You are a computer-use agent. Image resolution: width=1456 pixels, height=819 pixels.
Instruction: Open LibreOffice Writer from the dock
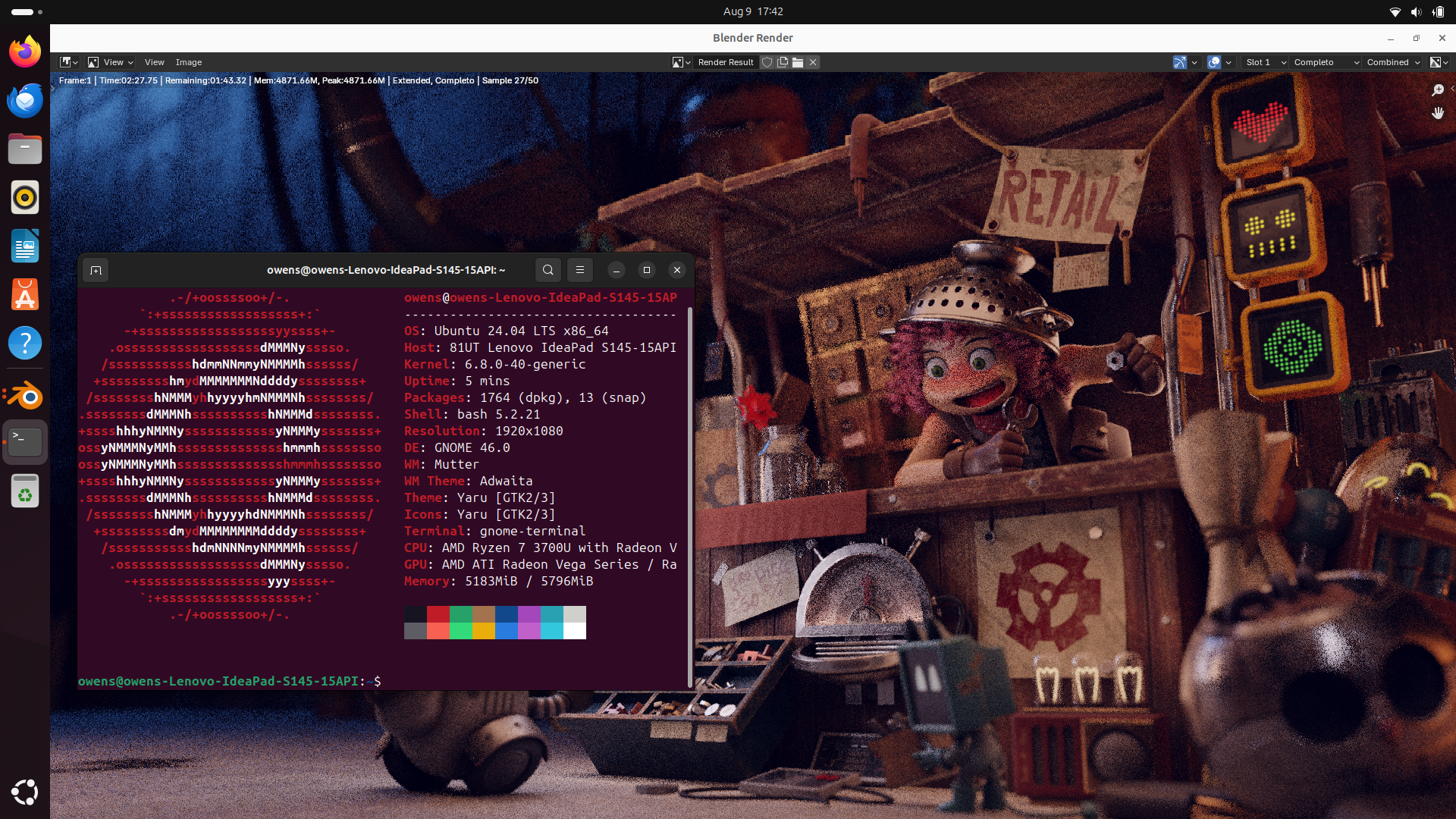click(x=25, y=246)
